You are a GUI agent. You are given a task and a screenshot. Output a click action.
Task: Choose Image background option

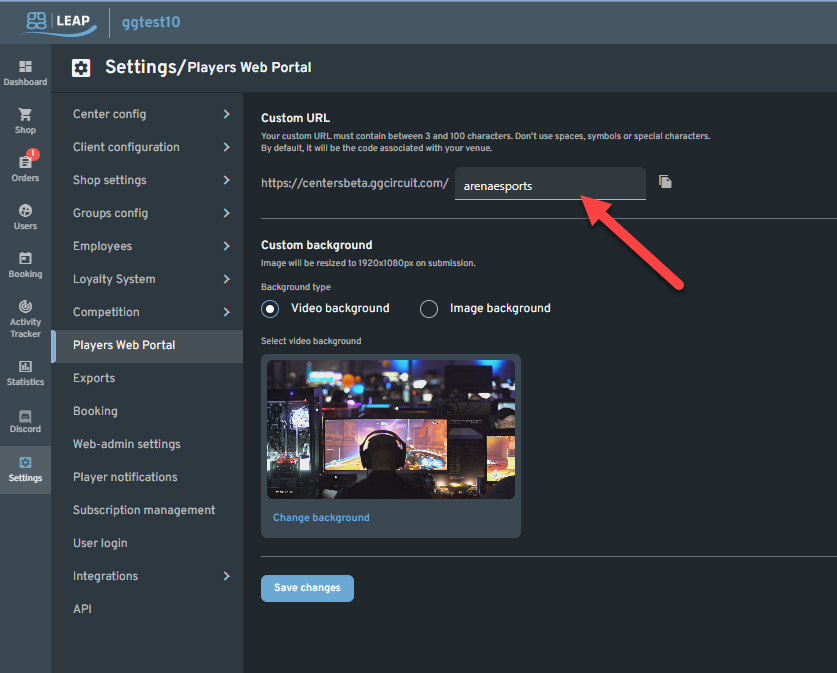(x=428, y=309)
